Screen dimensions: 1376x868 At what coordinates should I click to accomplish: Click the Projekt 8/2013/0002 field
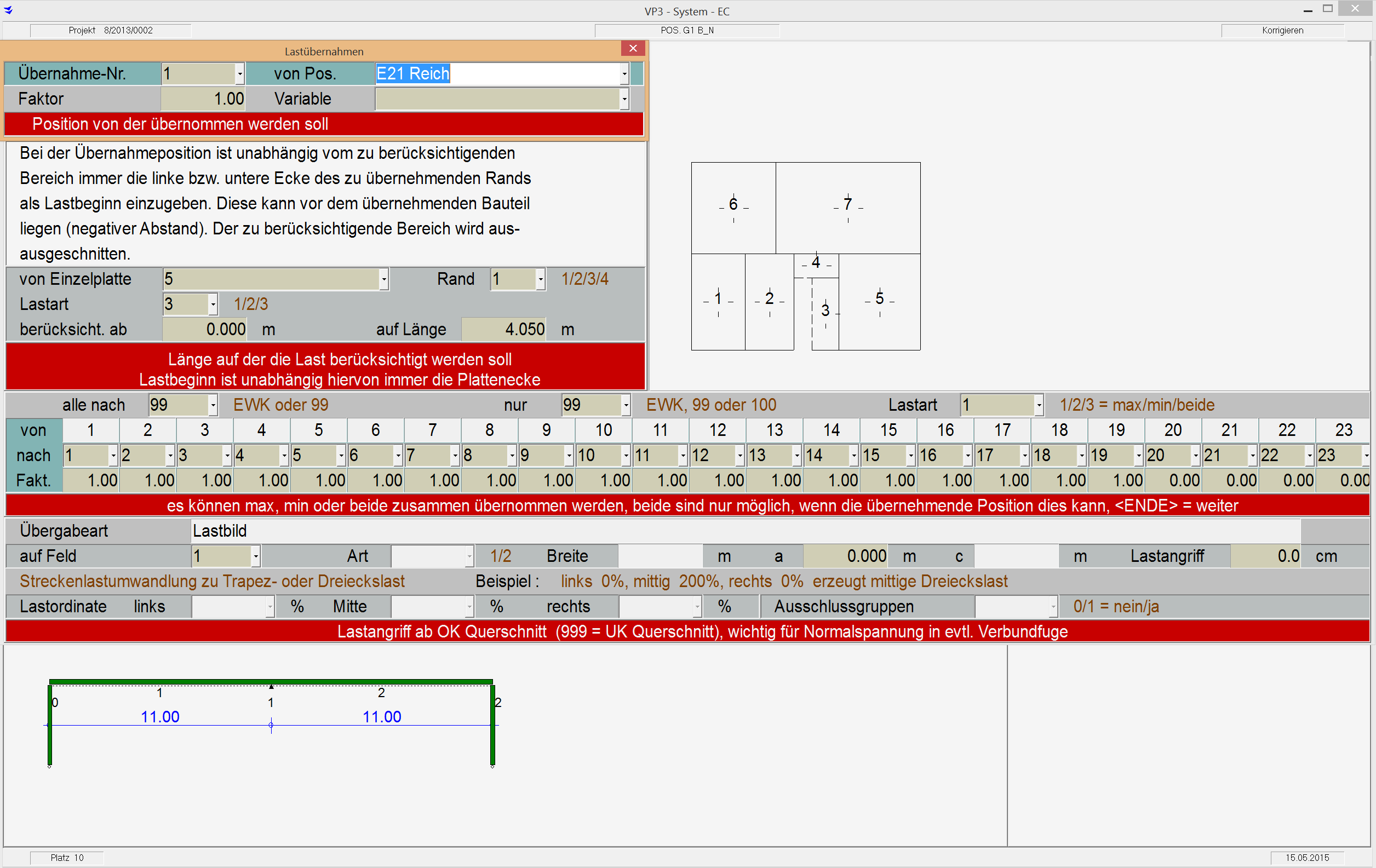tap(111, 30)
